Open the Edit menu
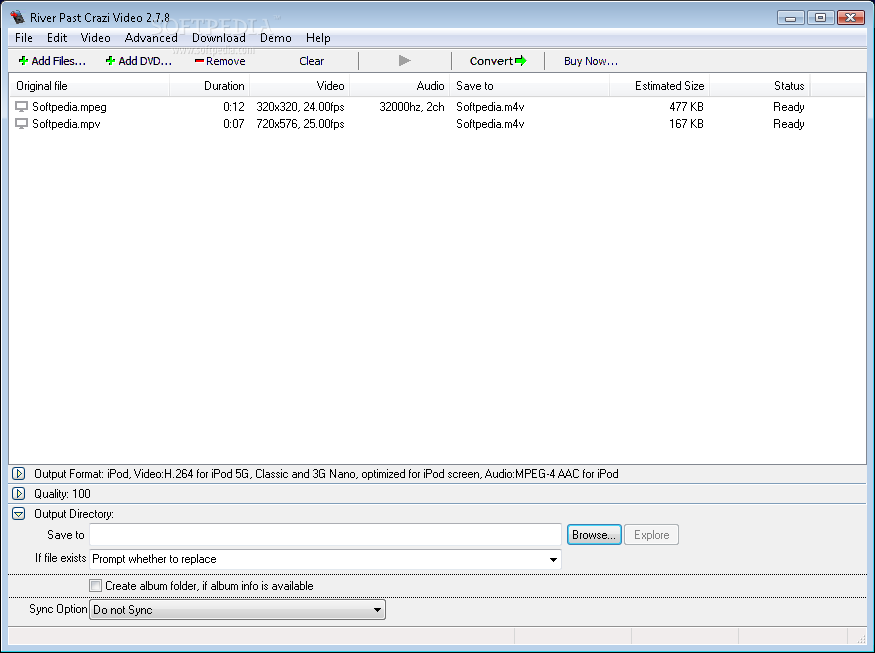This screenshot has width=875, height=653. tap(57, 38)
